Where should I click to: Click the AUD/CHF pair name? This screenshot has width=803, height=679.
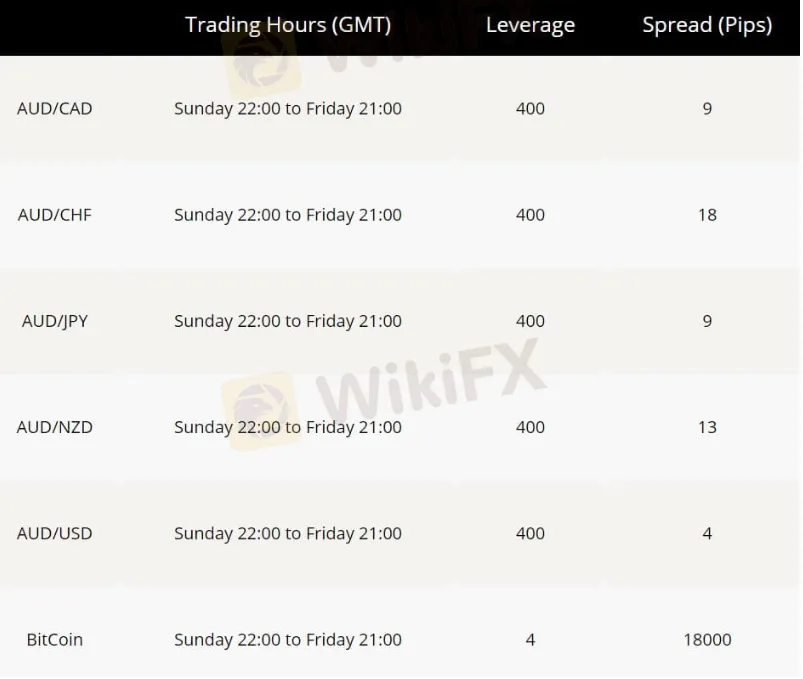coord(55,215)
